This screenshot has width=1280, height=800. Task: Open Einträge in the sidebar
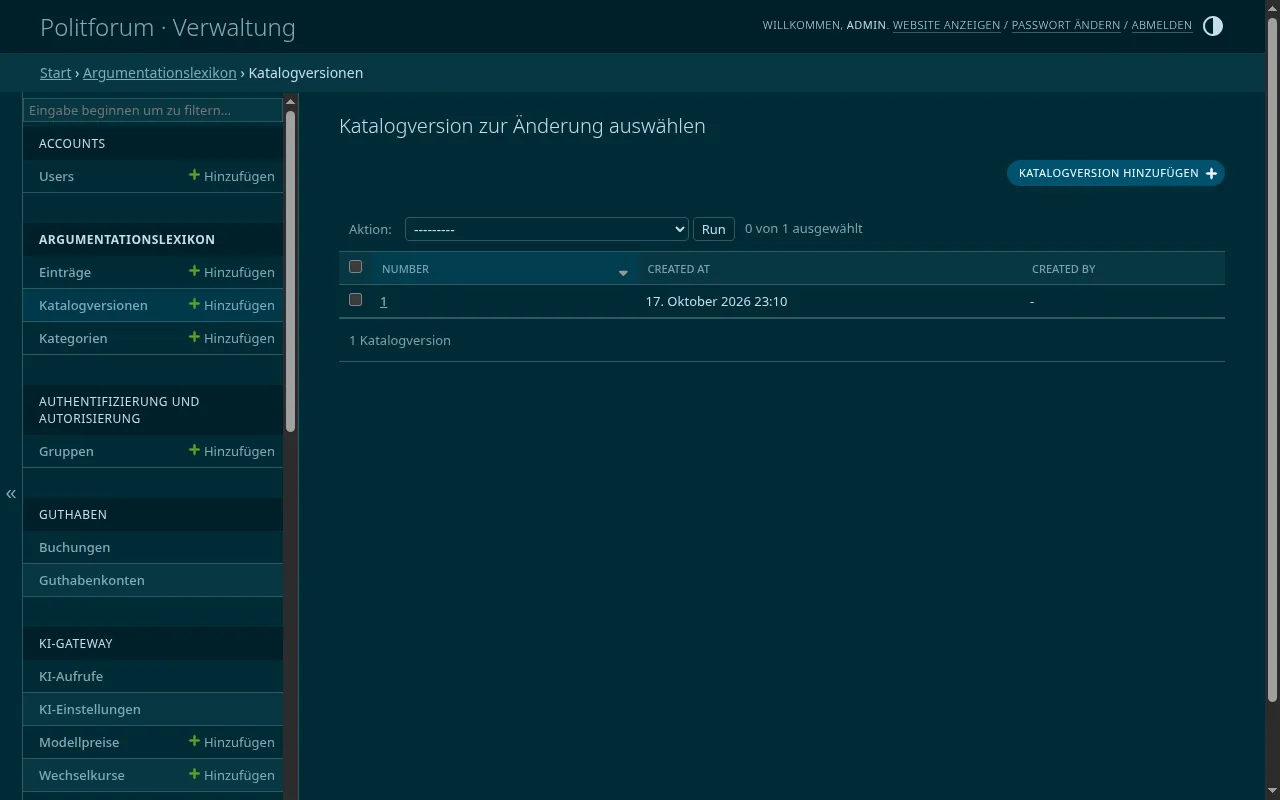coord(65,272)
